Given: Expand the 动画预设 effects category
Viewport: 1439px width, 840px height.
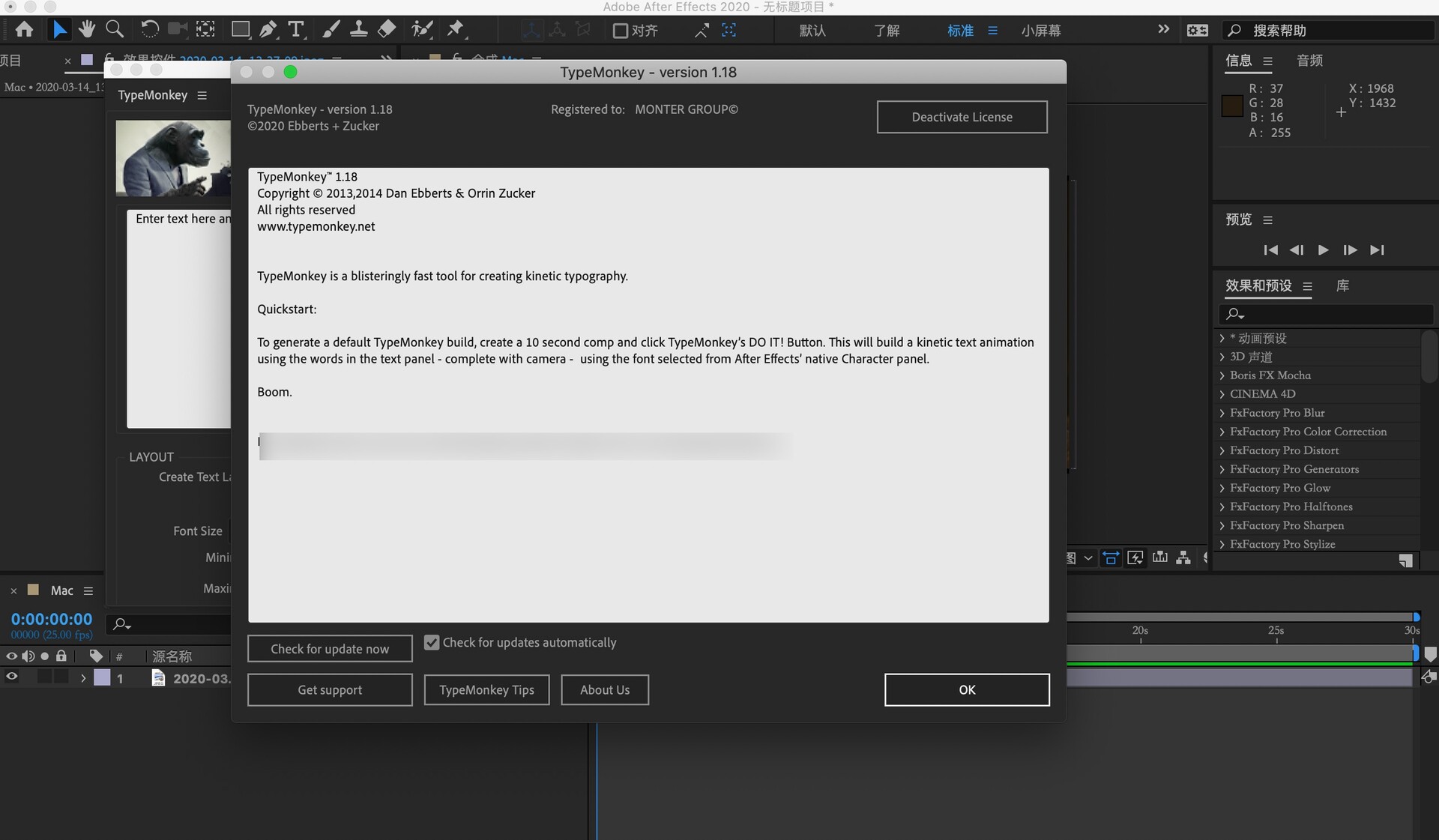Looking at the screenshot, I should (x=1222, y=338).
